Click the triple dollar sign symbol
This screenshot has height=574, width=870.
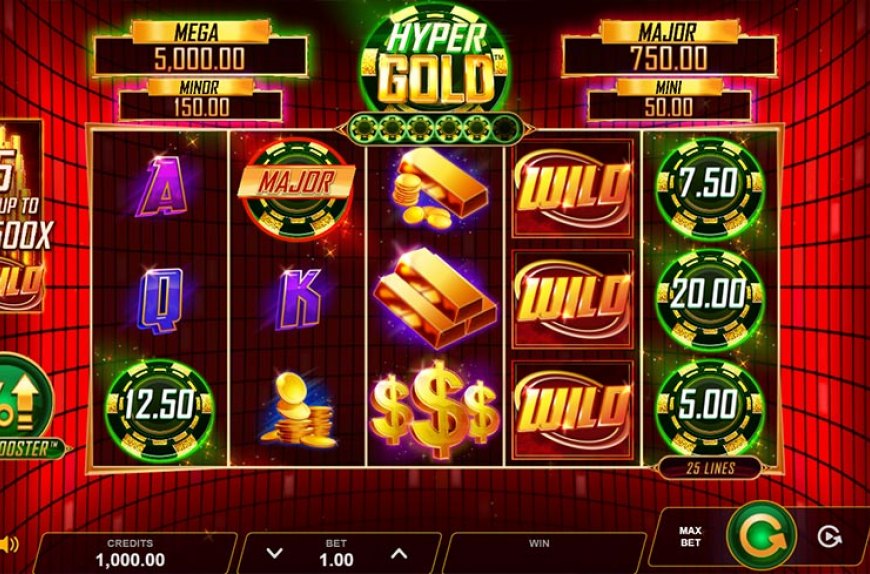436,409
